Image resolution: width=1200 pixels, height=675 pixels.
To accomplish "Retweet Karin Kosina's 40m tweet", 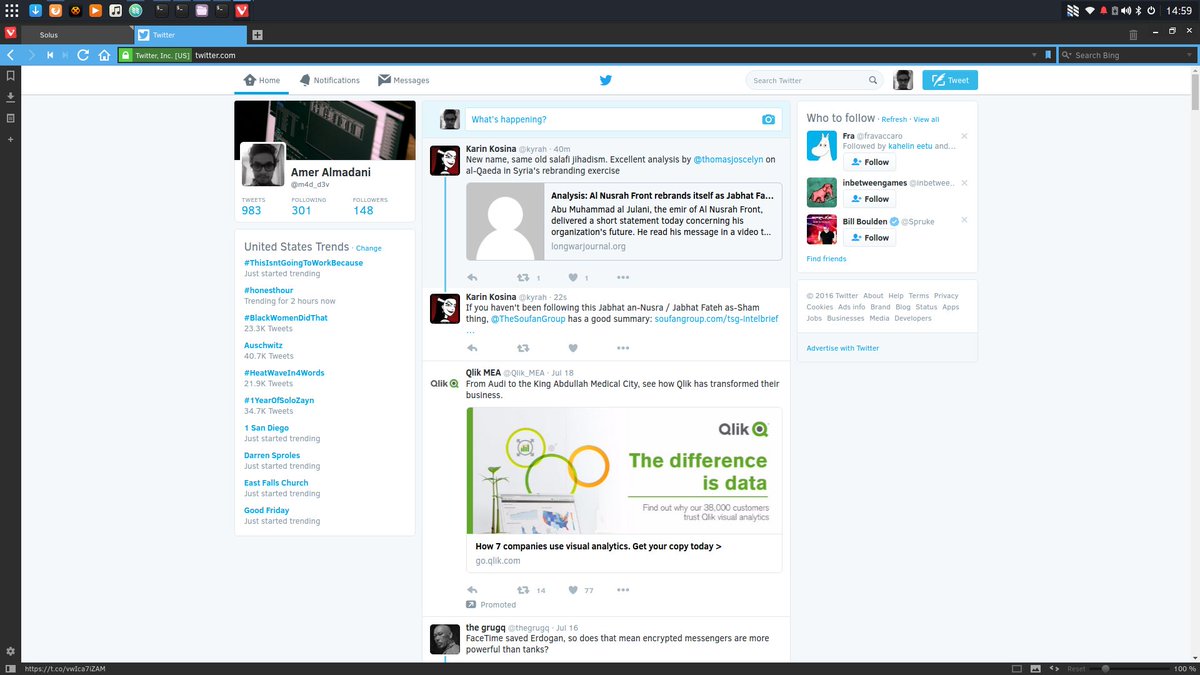I will [x=522, y=277].
